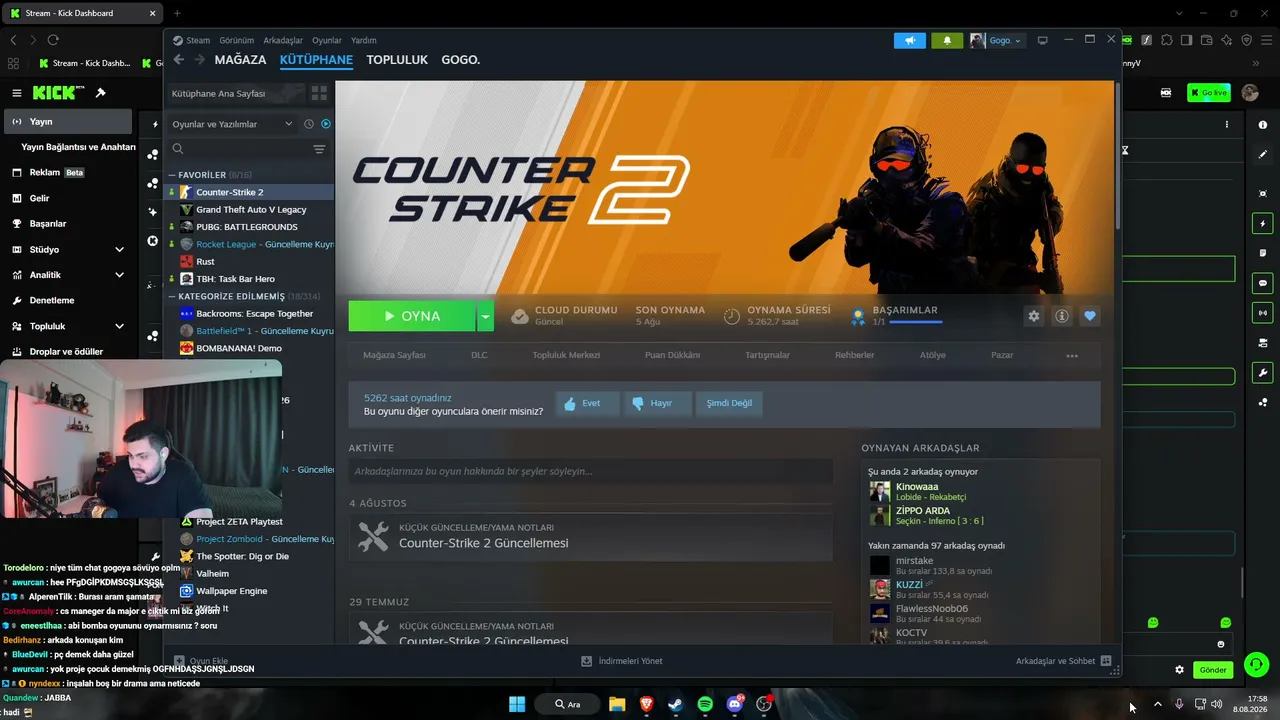
Task: Expand Analitik section in Kick sidebar
Action: pos(119,275)
